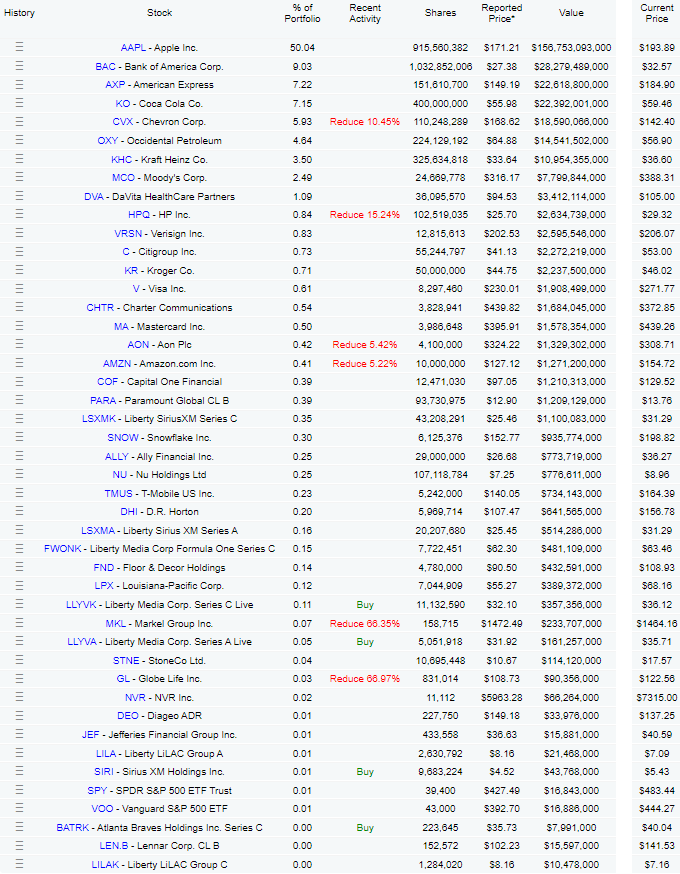Sort by Reported Price header
Image resolution: width=680 pixels, height=874 pixels.
pyautogui.click(x=502, y=13)
